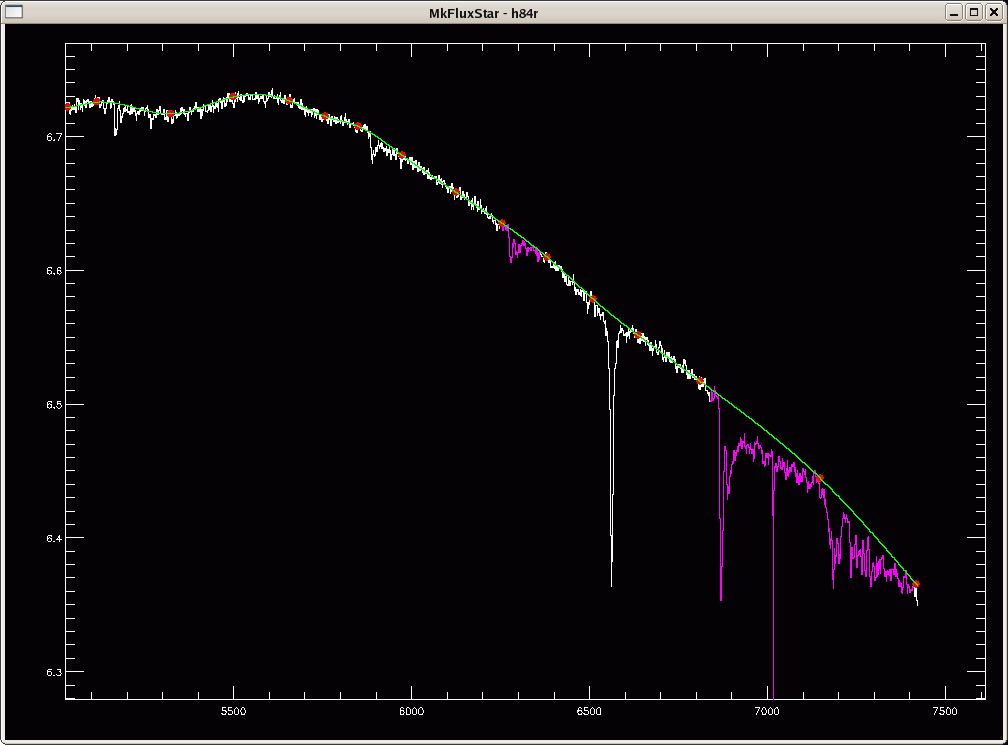Minimize the MkFluxStar window
1008x745 pixels.
pos(954,11)
